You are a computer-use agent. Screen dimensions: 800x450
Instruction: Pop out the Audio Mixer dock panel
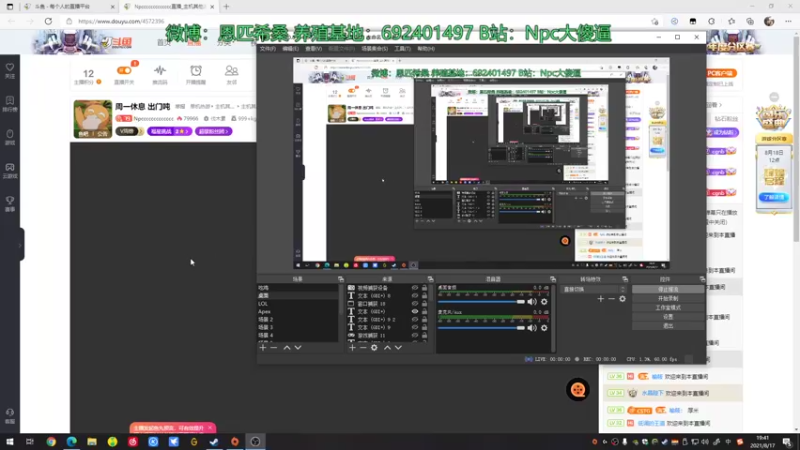553,279
